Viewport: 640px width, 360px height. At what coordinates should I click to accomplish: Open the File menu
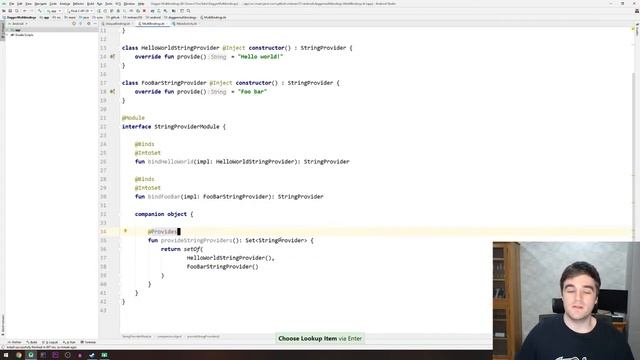(11, 4)
